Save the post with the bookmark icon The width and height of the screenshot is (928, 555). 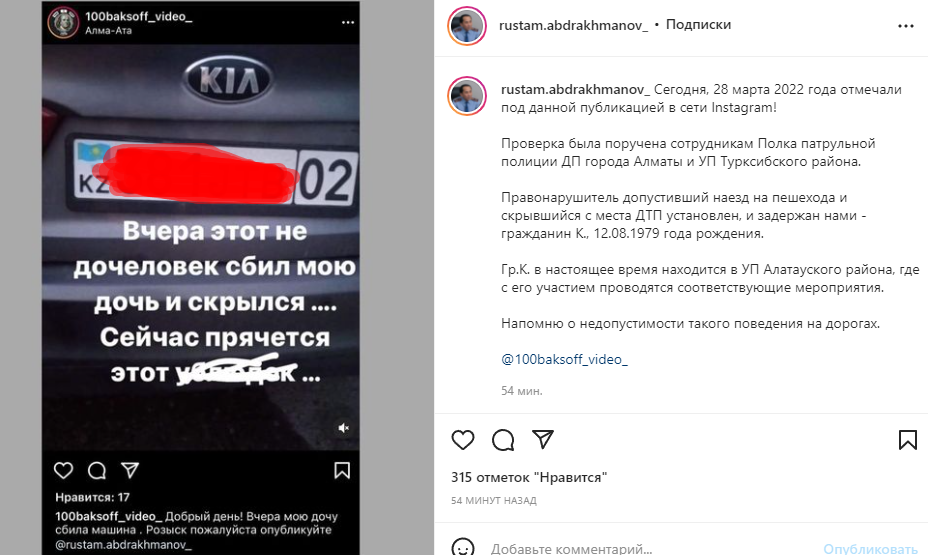pyautogui.click(x=908, y=440)
